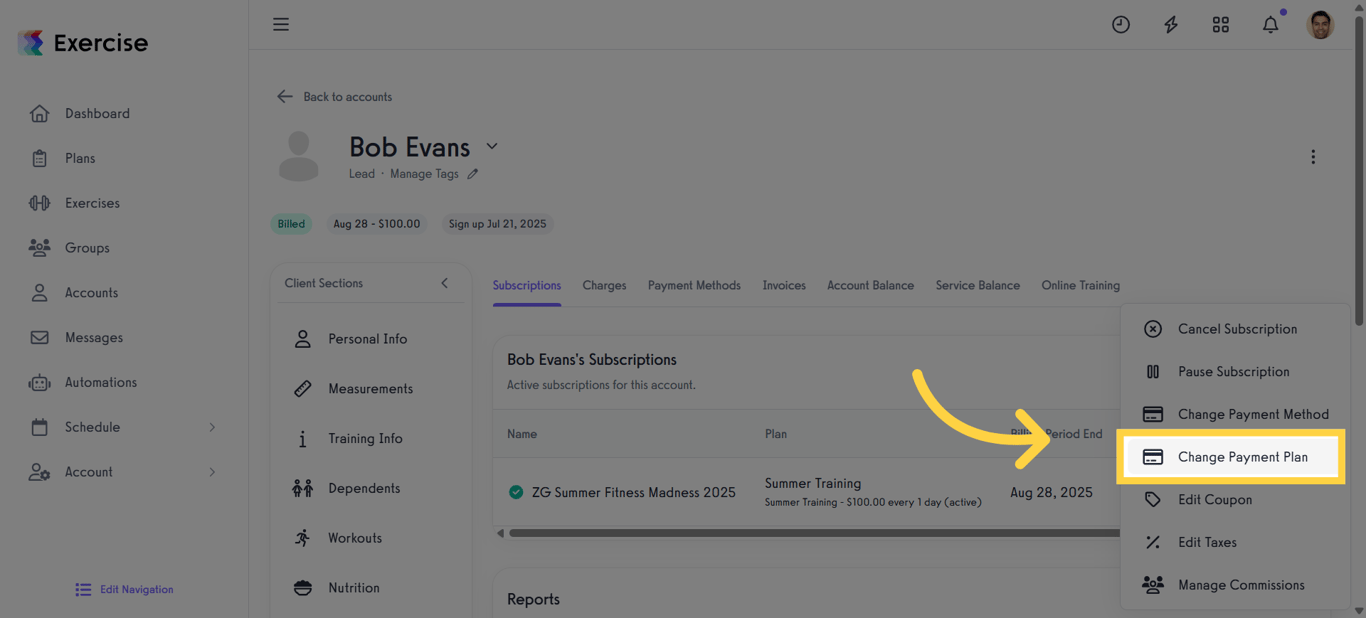1366x618 pixels.
Task: Select Manage Commissions menu item
Action: point(1234,585)
